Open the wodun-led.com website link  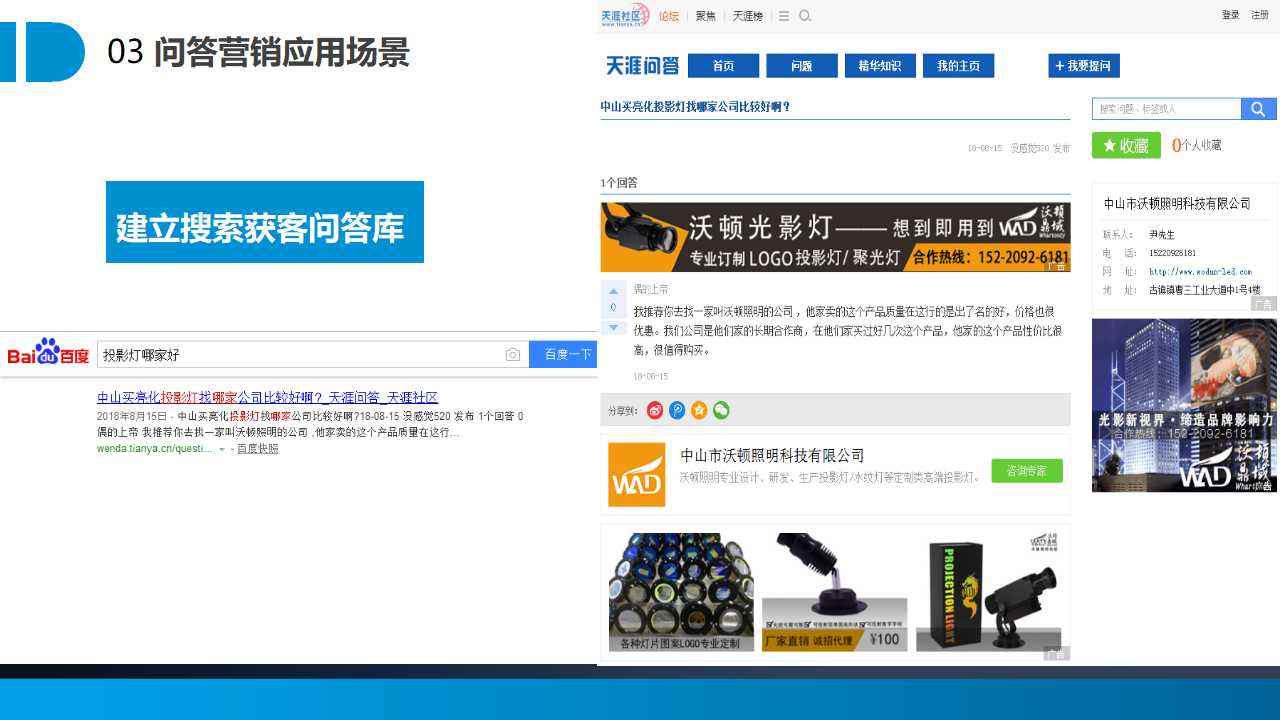pyautogui.click(x=1200, y=271)
